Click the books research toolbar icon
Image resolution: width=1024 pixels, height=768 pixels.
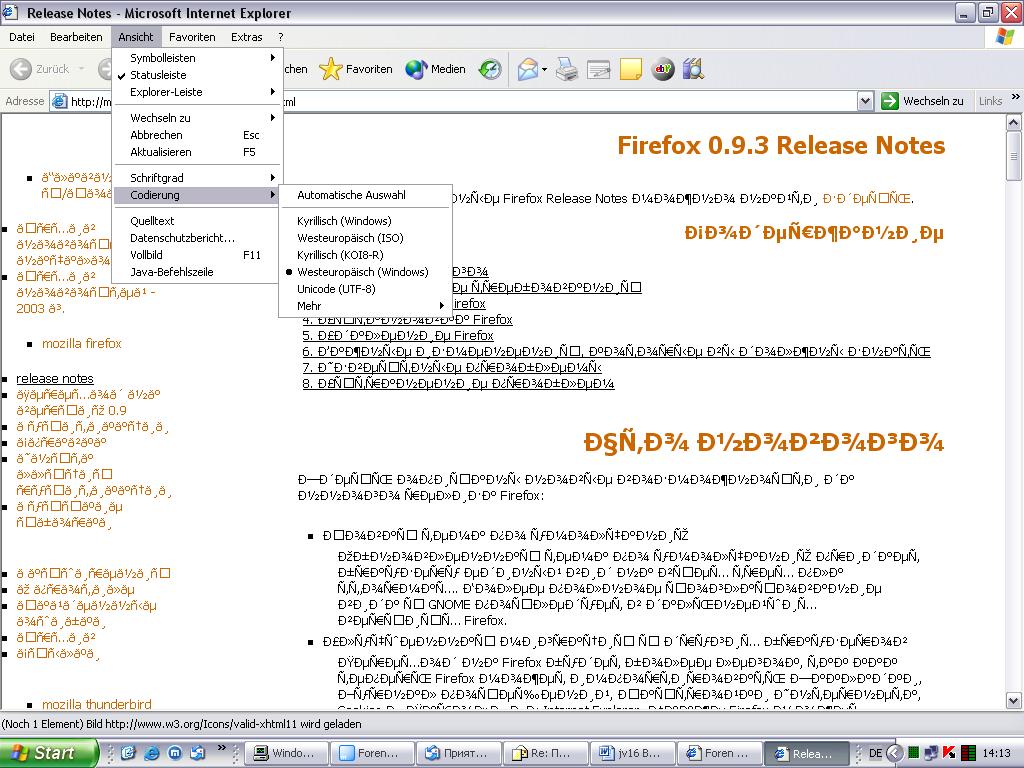tap(694, 69)
